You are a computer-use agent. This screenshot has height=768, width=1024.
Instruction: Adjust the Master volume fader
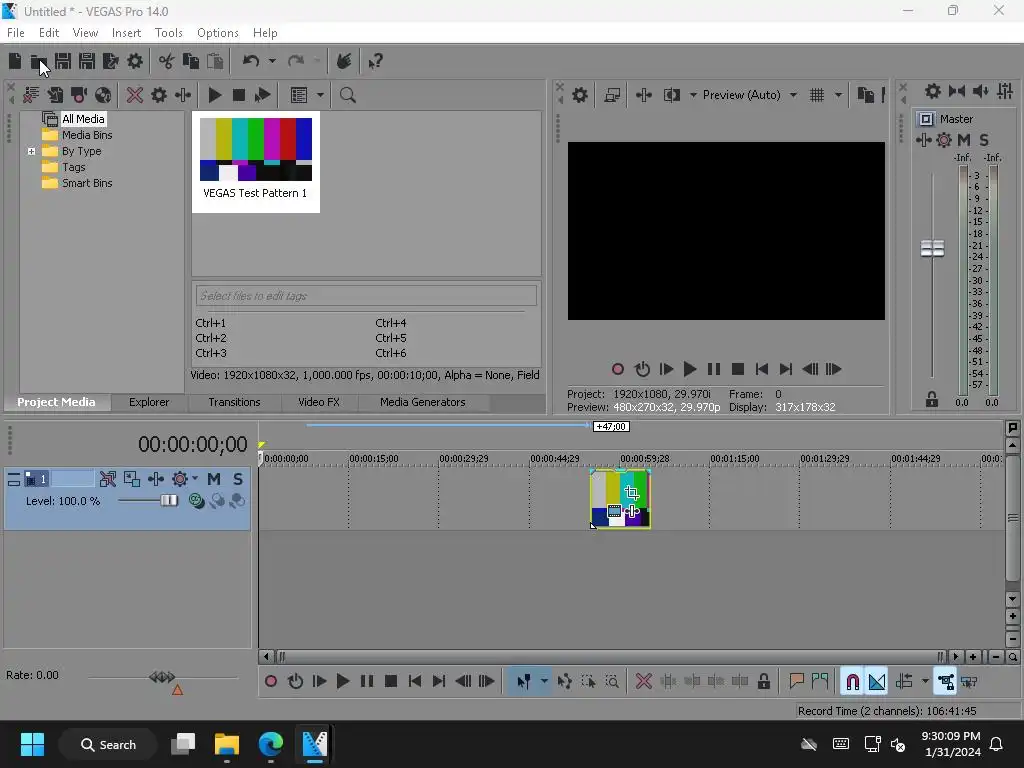pyautogui.click(x=932, y=248)
